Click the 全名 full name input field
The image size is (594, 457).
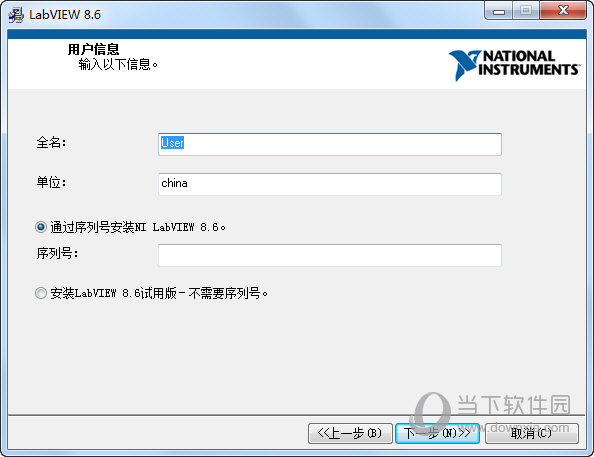pyautogui.click(x=330, y=144)
